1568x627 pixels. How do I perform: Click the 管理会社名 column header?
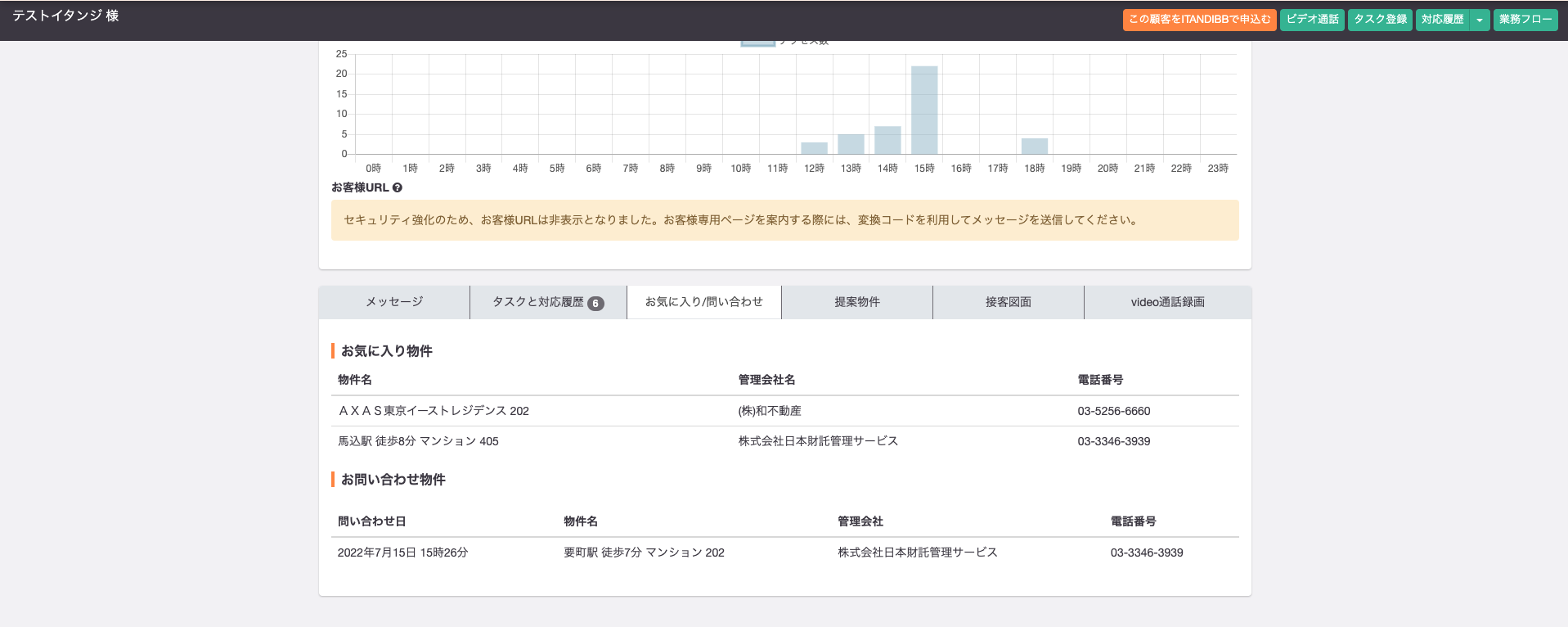click(x=766, y=380)
